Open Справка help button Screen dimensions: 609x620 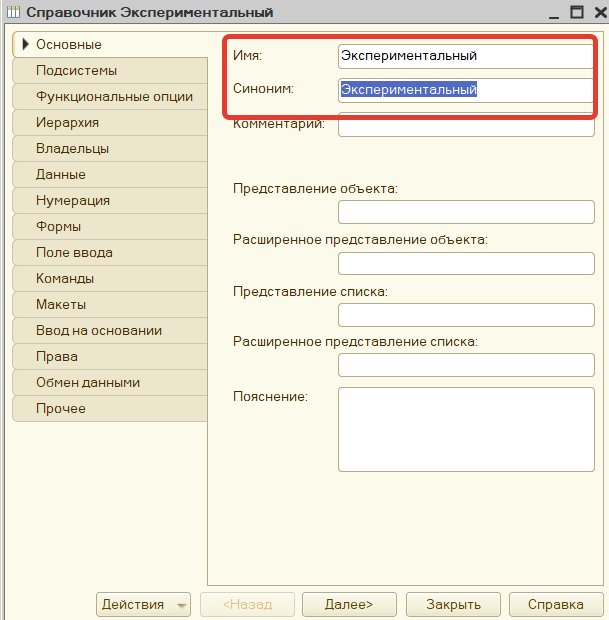tap(556, 604)
